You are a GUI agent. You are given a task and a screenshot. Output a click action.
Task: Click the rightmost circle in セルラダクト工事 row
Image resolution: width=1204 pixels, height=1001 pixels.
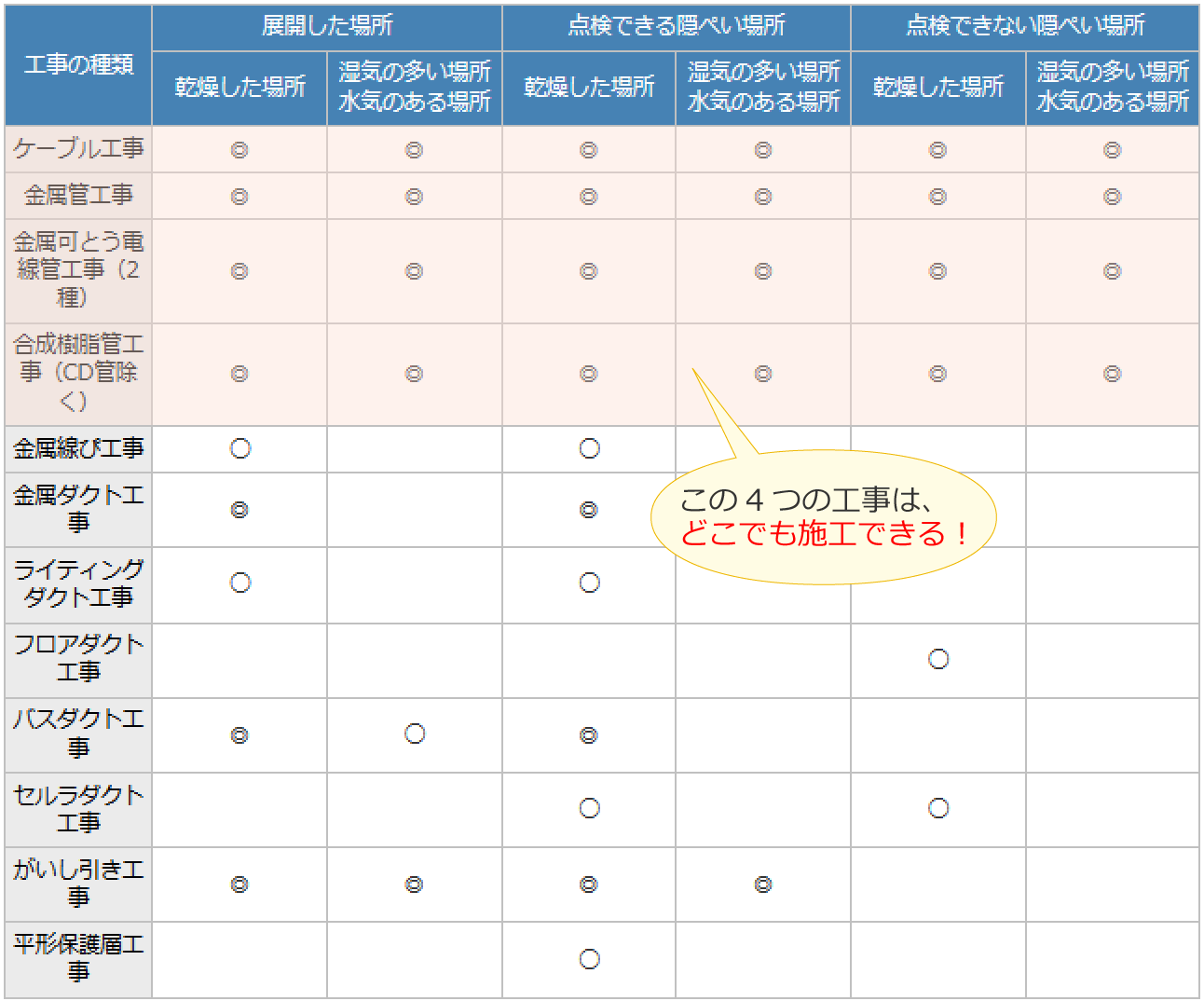tap(938, 808)
